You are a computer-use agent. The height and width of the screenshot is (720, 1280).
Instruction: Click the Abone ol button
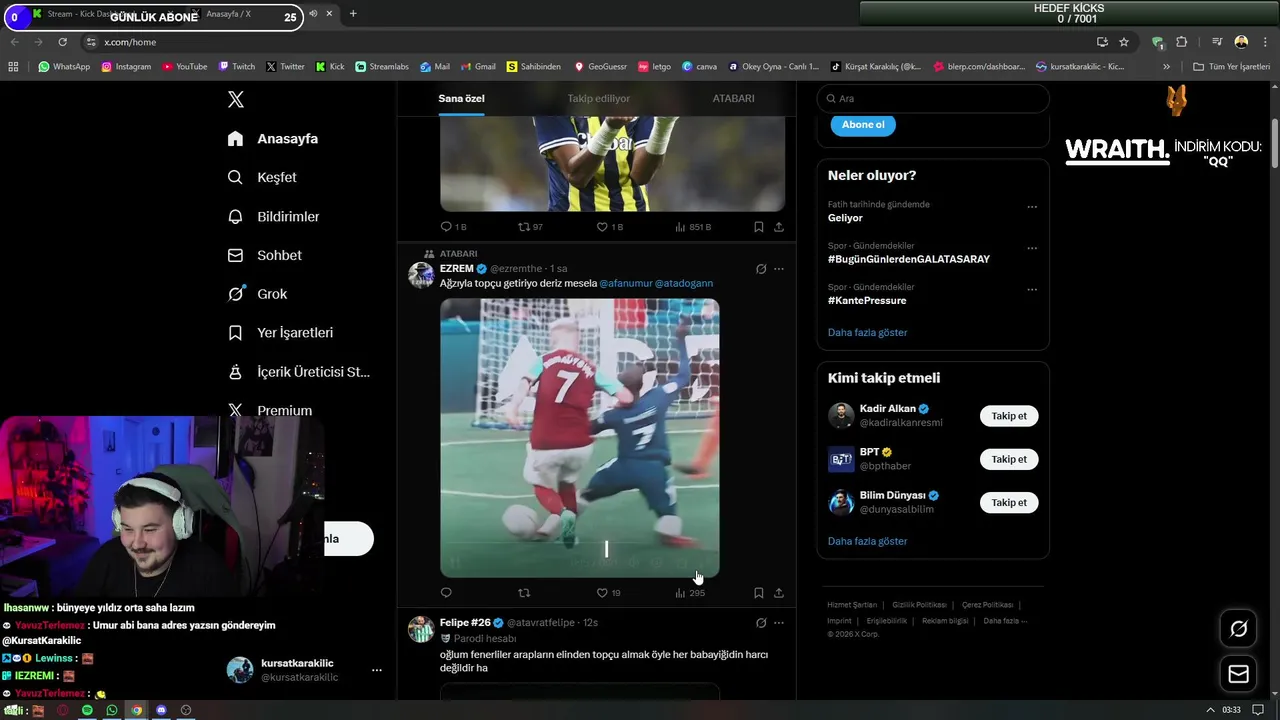coord(863,125)
